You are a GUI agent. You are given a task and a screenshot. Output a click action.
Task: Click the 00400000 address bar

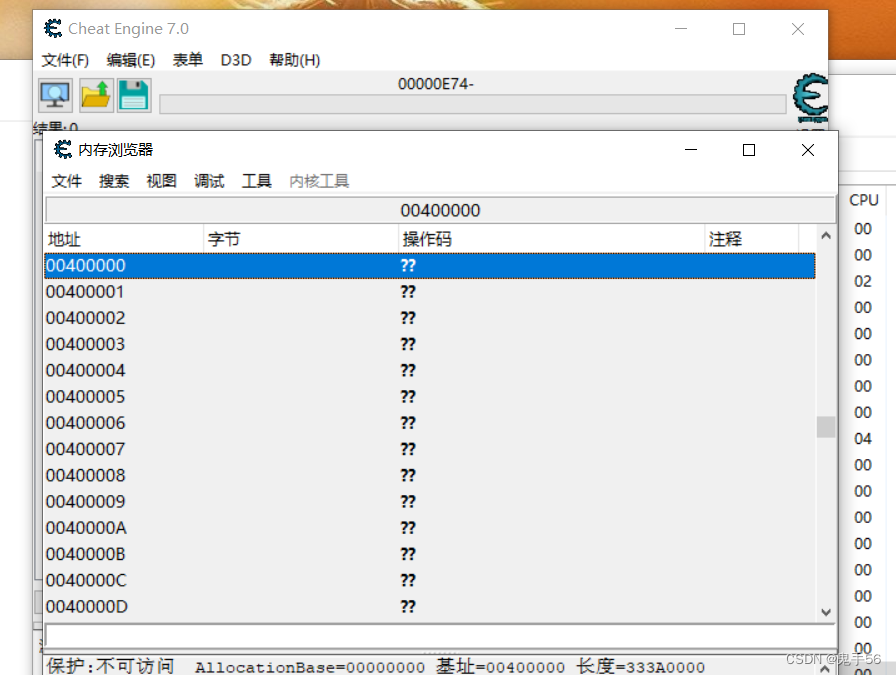440,210
